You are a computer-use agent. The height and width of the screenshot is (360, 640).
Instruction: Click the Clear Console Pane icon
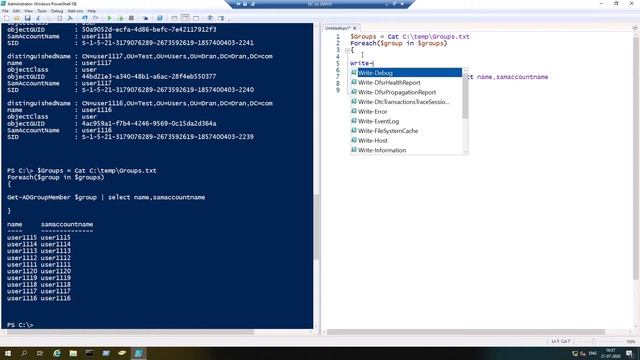point(70,18)
